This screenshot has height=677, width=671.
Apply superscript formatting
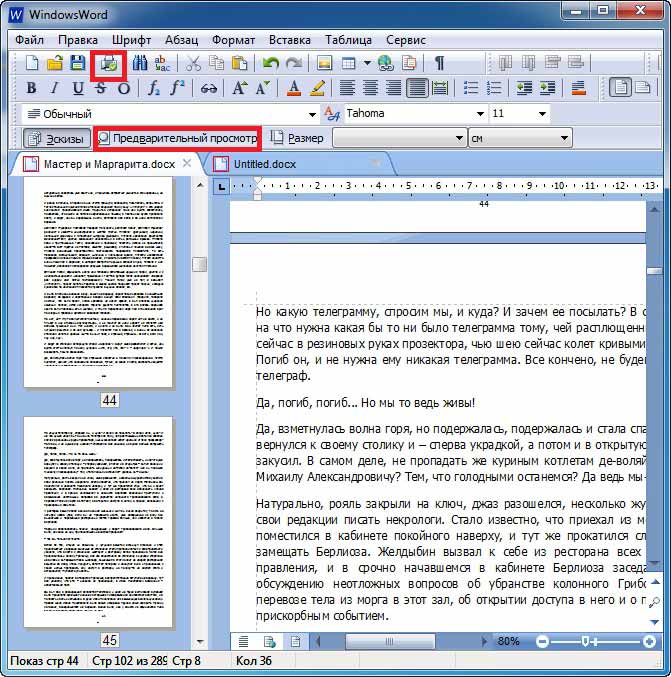tap(177, 88)
